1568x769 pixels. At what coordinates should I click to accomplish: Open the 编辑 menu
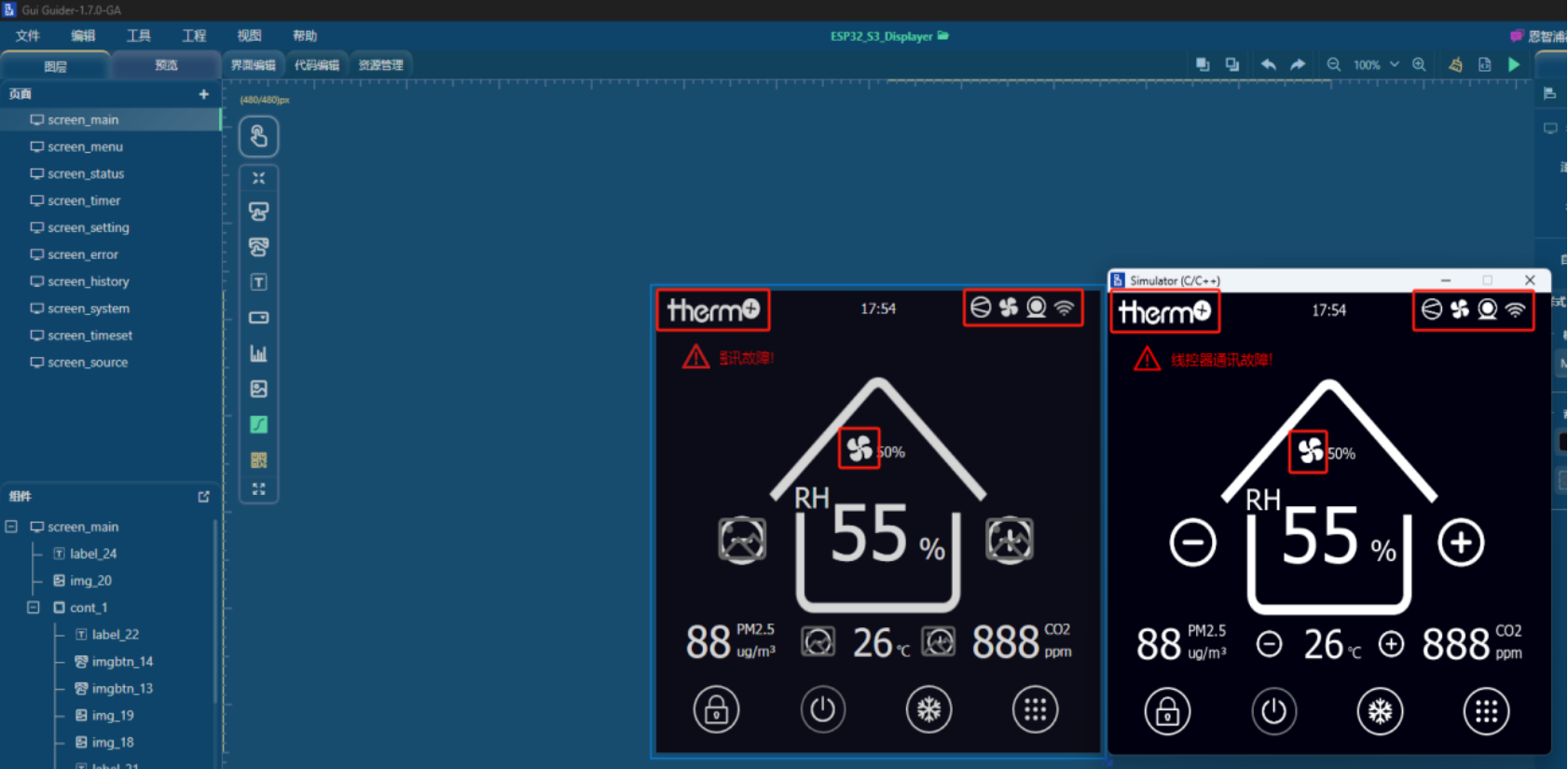(83, 35)
